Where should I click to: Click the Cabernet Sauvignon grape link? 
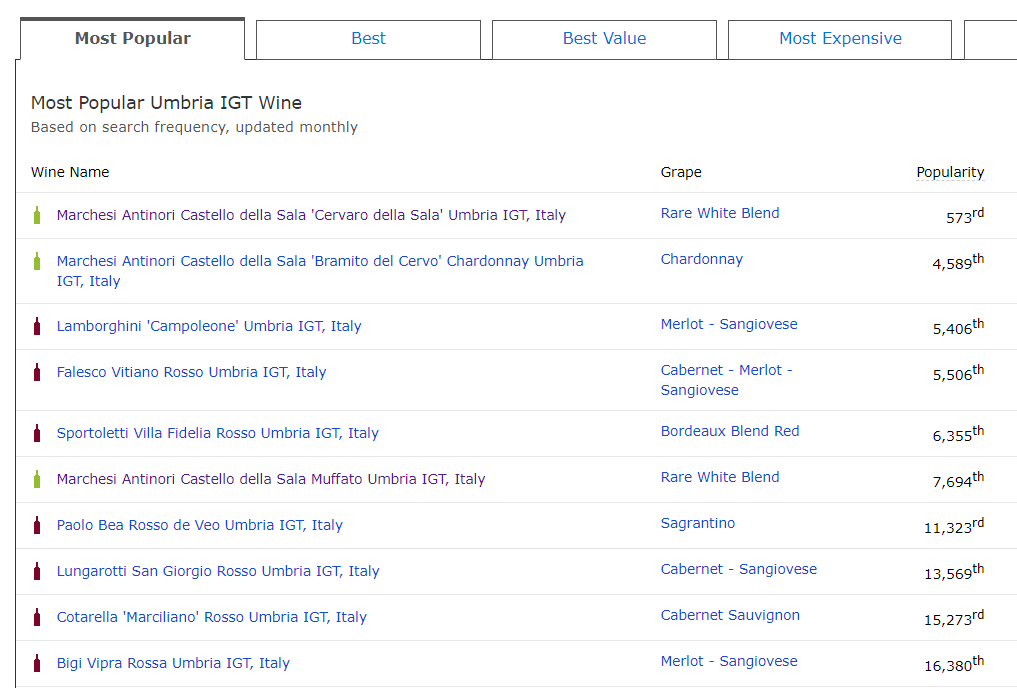pyautogui.click(x=730, y=615)
